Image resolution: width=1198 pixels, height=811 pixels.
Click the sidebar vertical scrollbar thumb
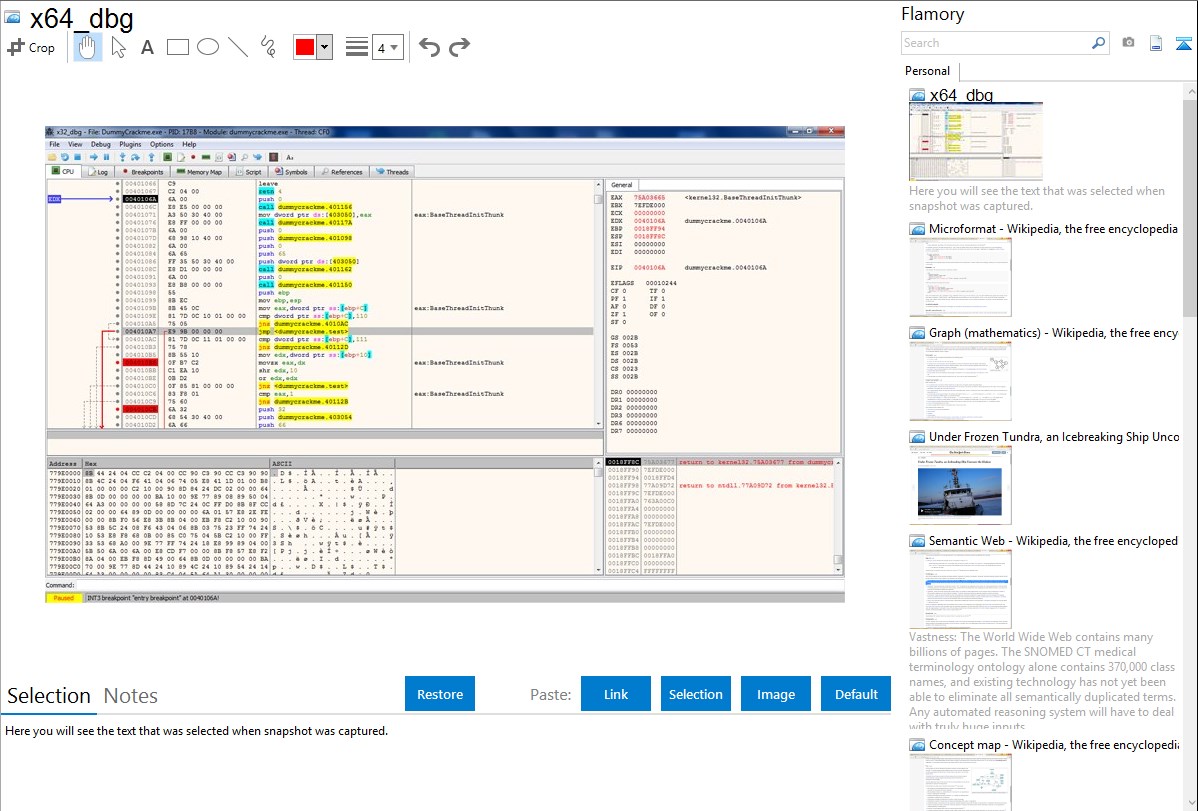point(1190,206)
